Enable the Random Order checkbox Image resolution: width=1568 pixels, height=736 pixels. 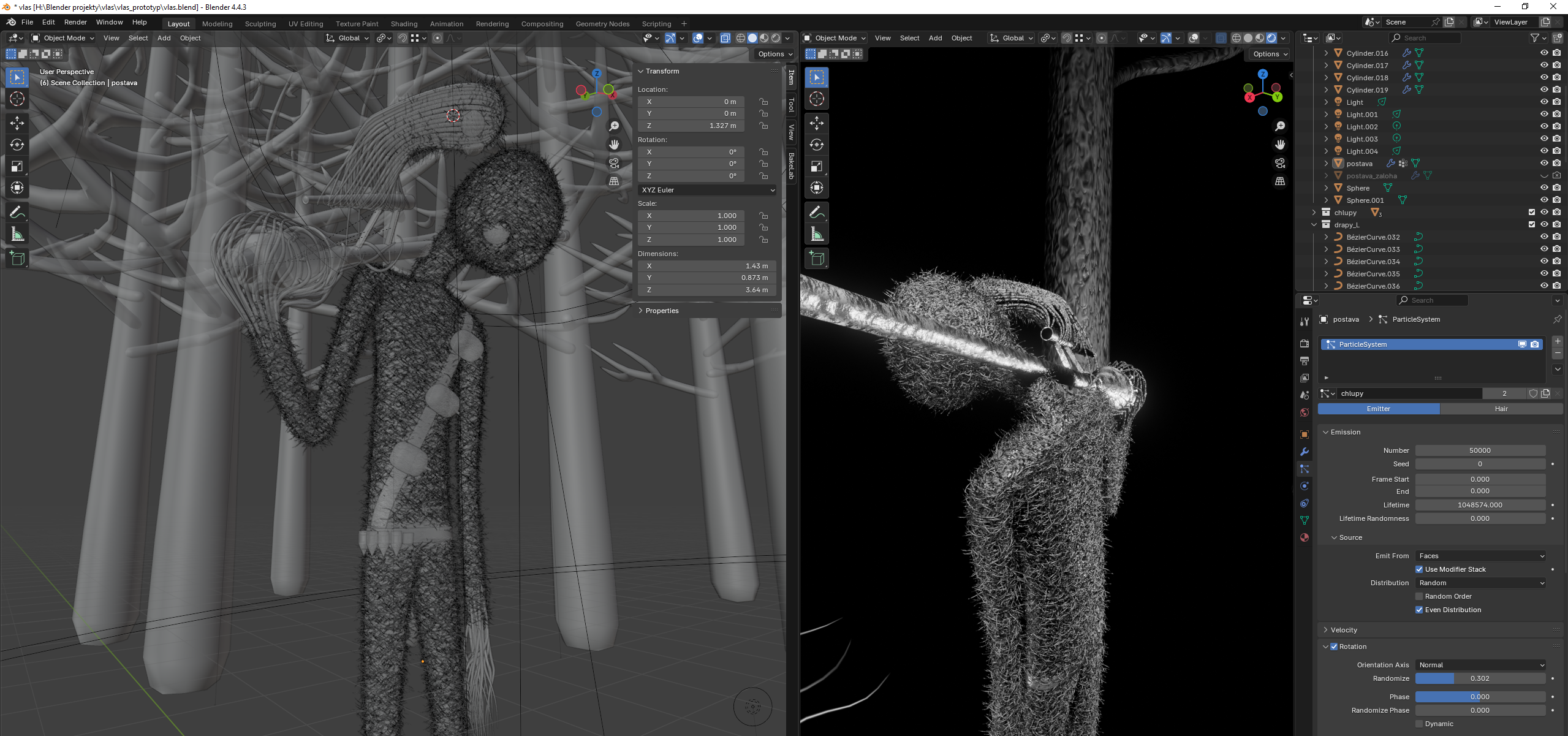(1419, 596)
